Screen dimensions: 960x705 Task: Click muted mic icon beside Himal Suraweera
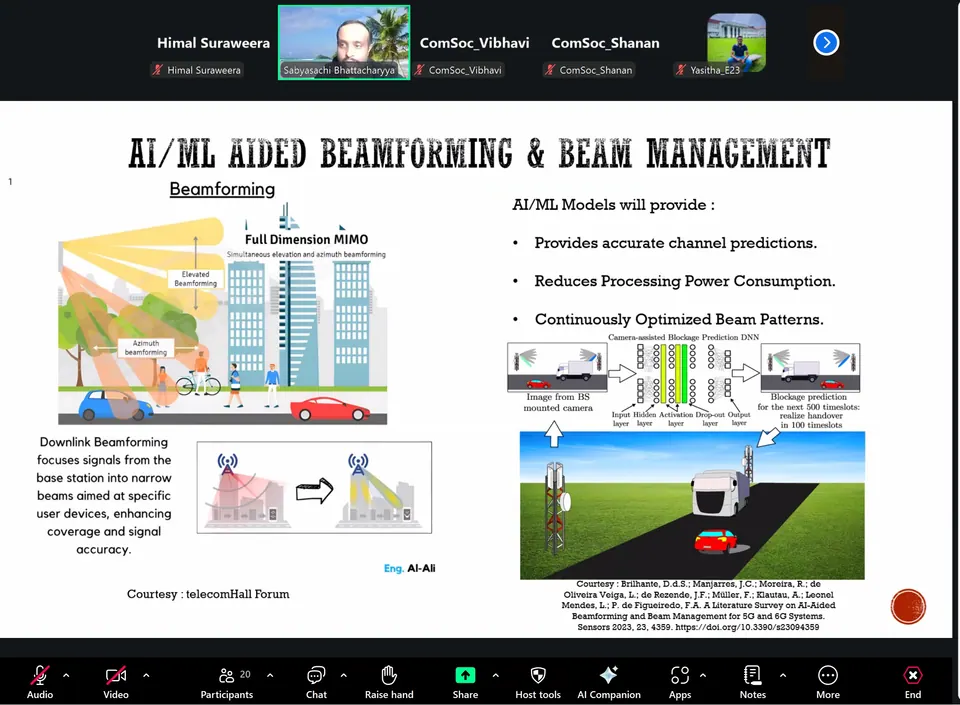158,70
